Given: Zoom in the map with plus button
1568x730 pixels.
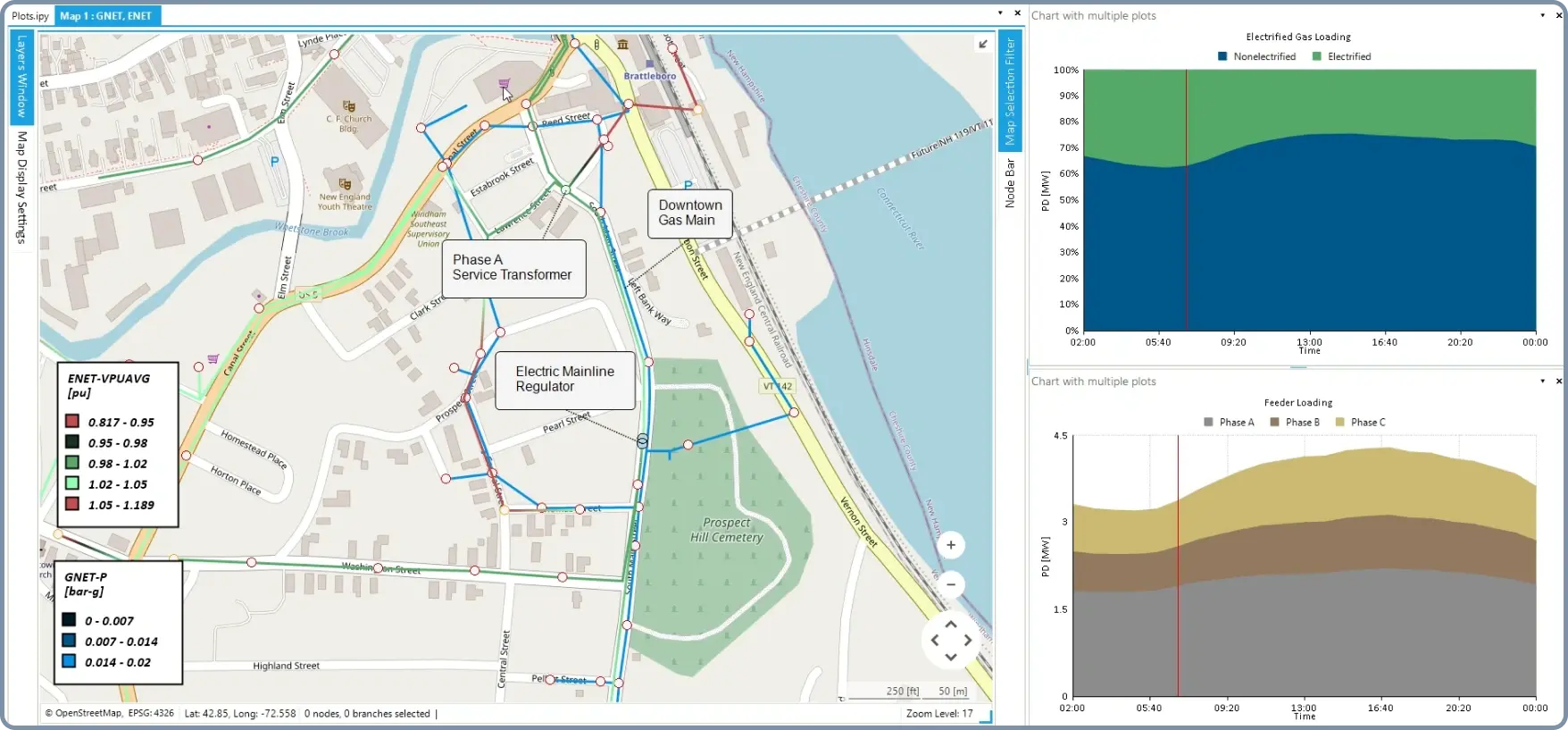Looking at the screenshot, I should click(951, 545).
